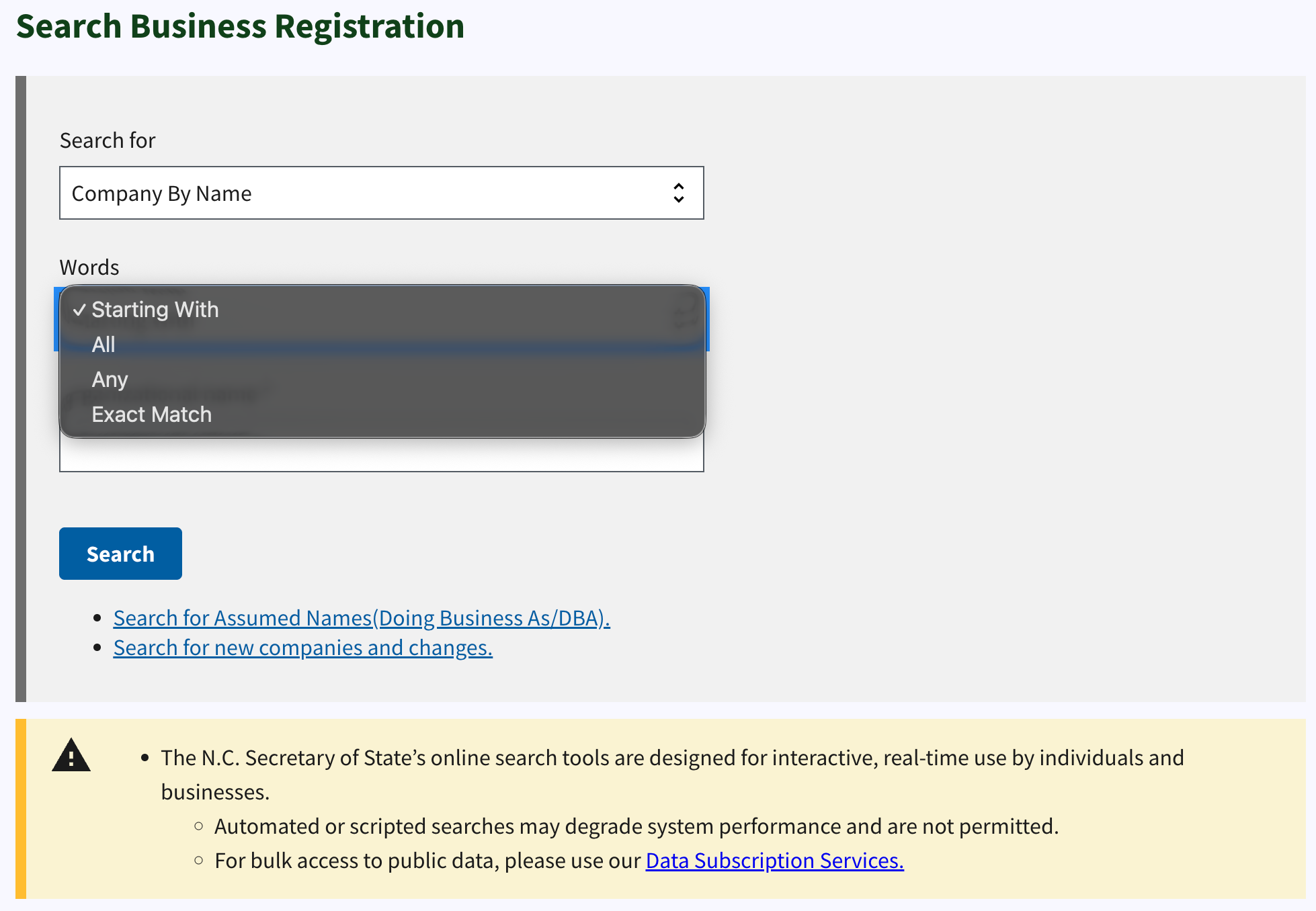Click the Words label

[89, 267]
